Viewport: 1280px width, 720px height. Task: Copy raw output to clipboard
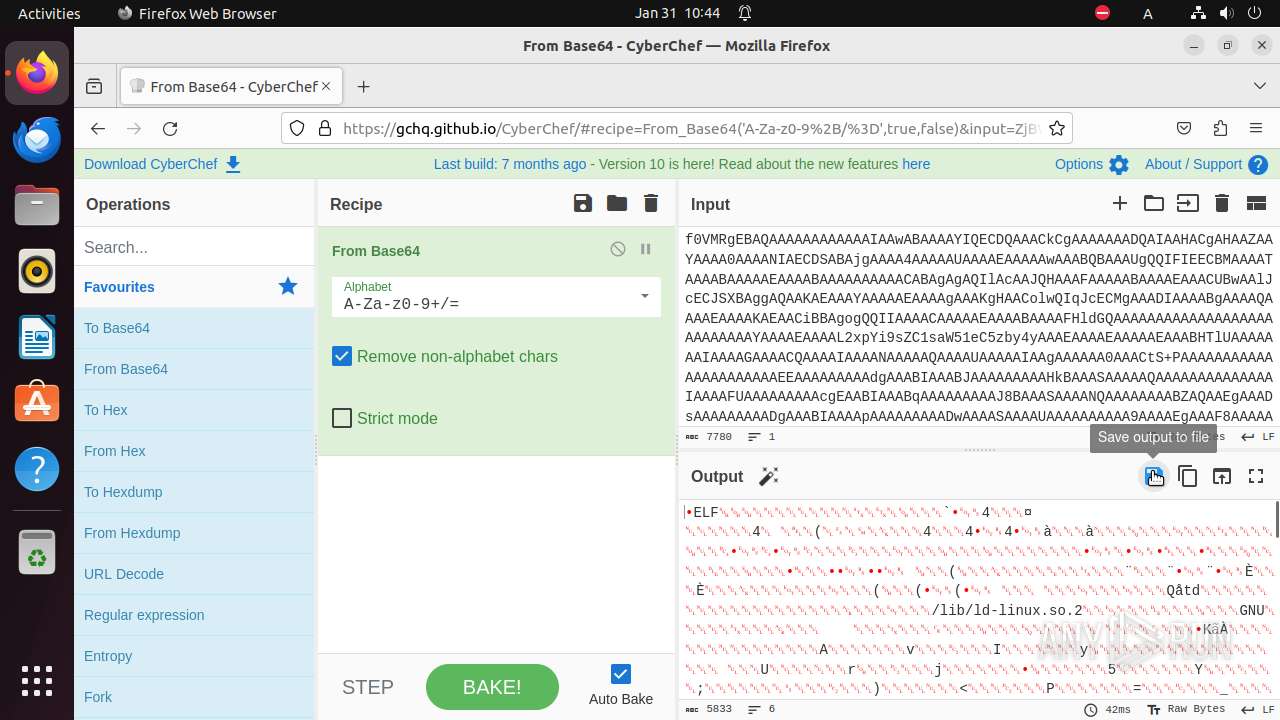[x=1188, y=477]
